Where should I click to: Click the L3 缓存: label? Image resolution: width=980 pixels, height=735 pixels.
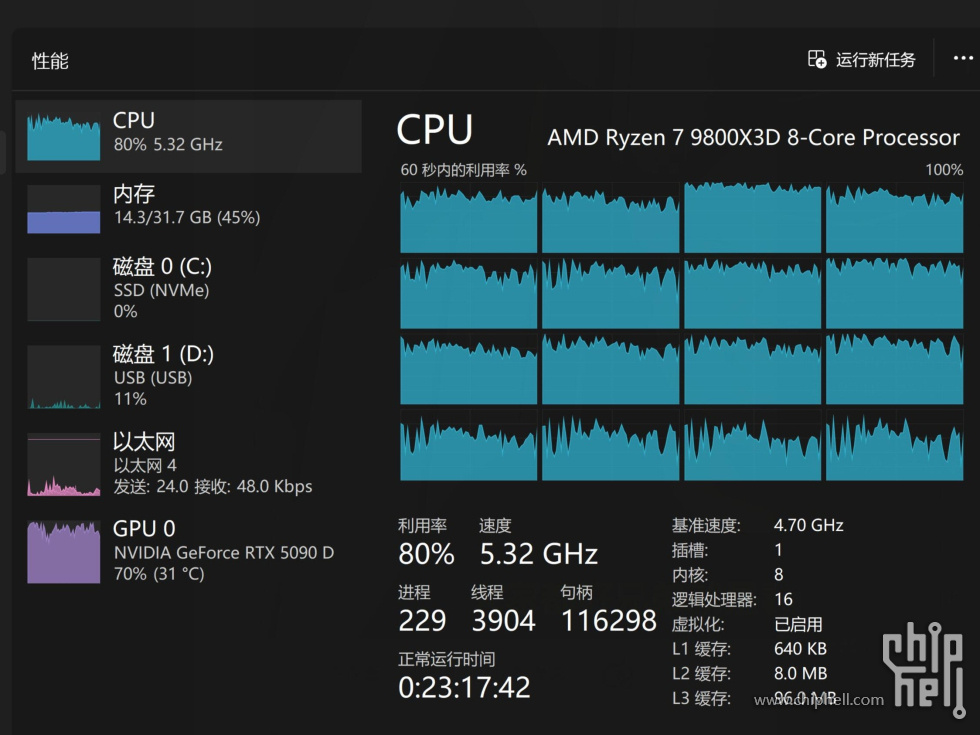(701, 698)
